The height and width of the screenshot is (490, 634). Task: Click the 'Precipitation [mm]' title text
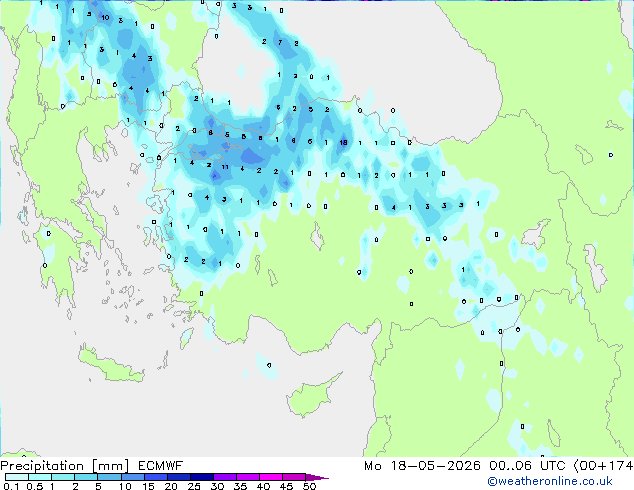[65, 466]
